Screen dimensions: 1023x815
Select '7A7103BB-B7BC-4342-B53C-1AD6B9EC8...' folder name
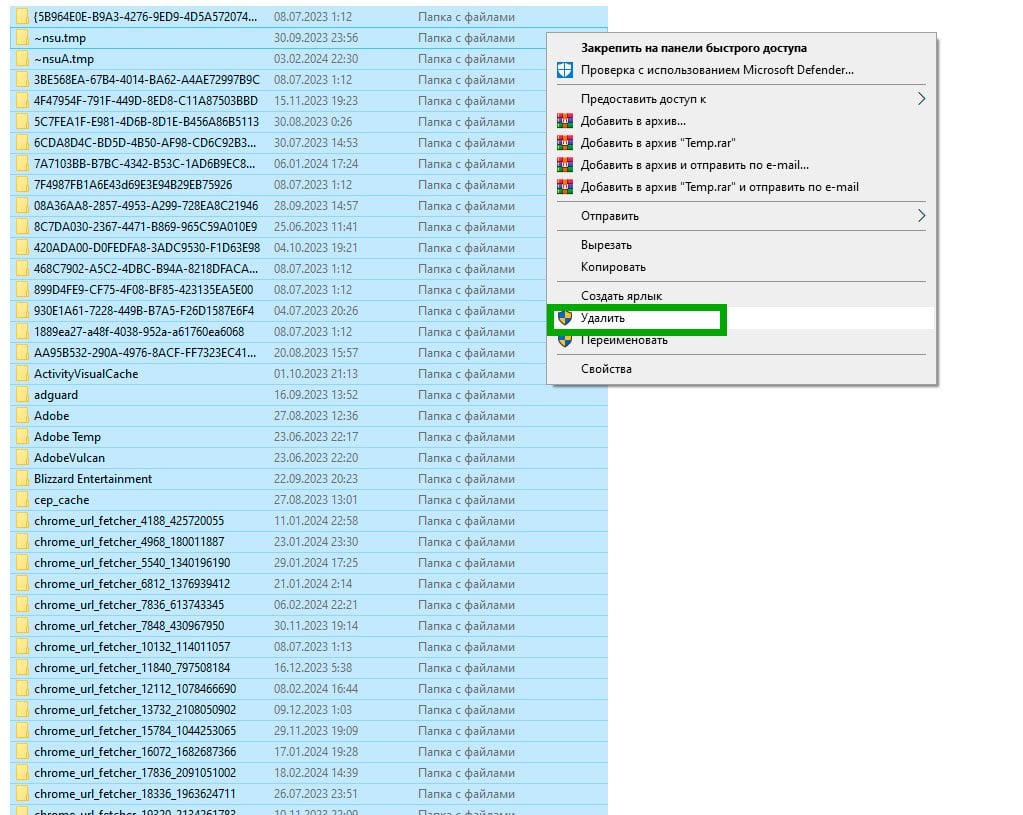pyautogui.click(x=145, y=164)
